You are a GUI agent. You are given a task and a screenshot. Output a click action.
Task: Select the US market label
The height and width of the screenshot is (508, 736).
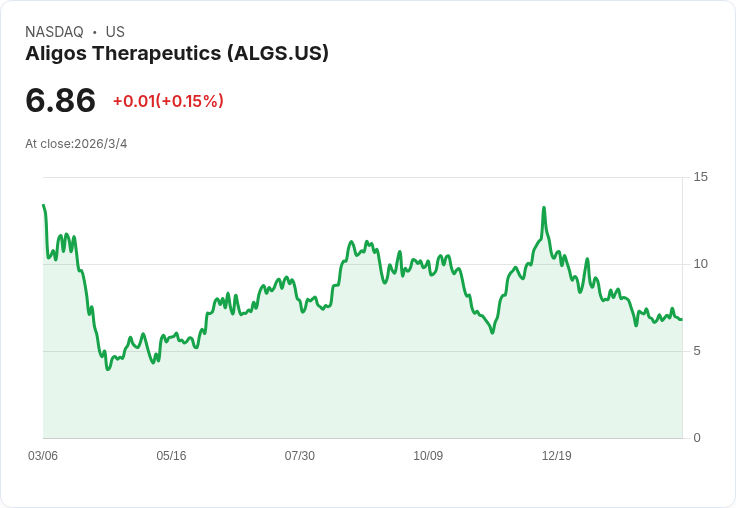115,32
